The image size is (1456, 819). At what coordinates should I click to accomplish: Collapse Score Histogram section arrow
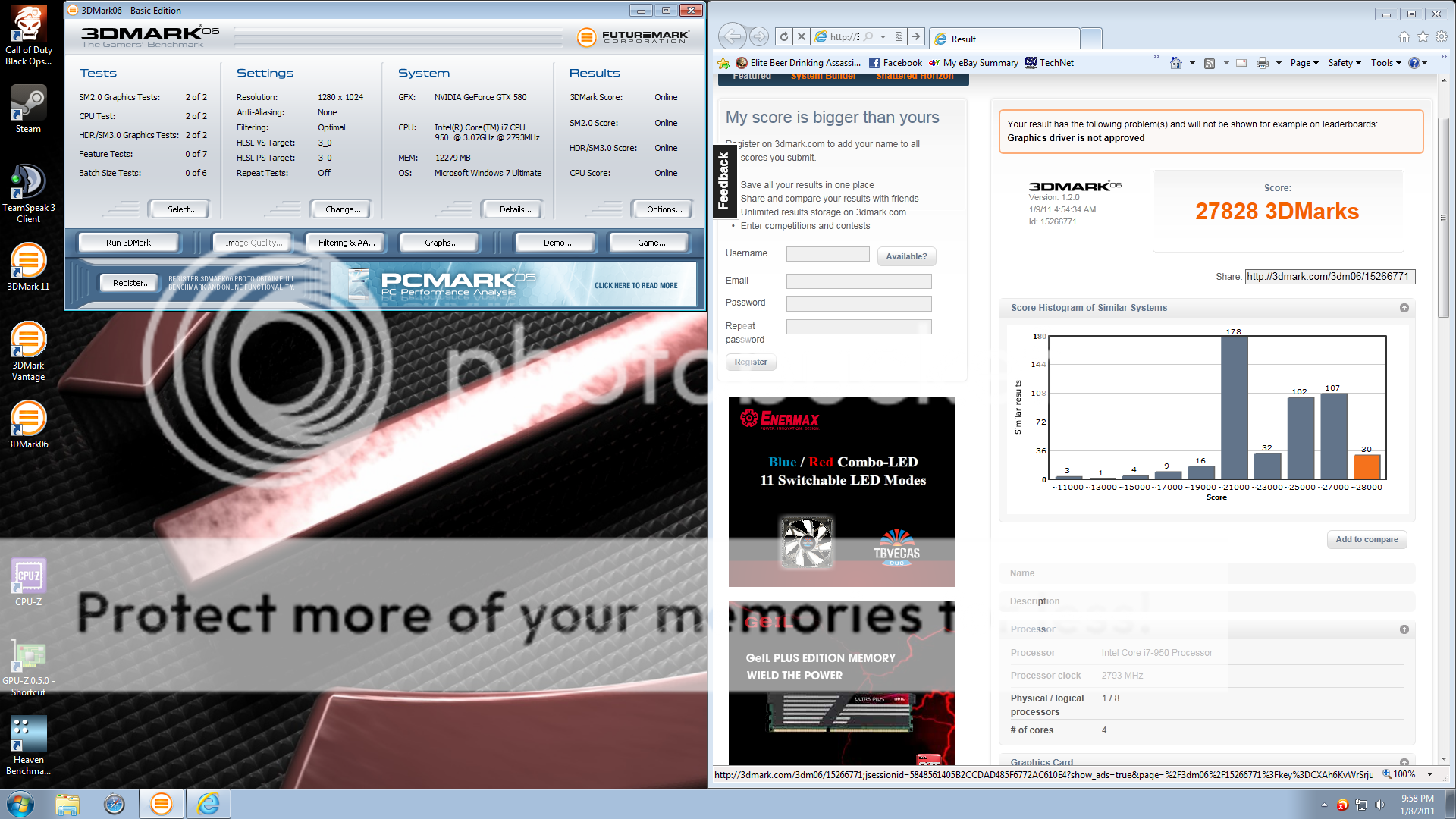click(1404, 308)
